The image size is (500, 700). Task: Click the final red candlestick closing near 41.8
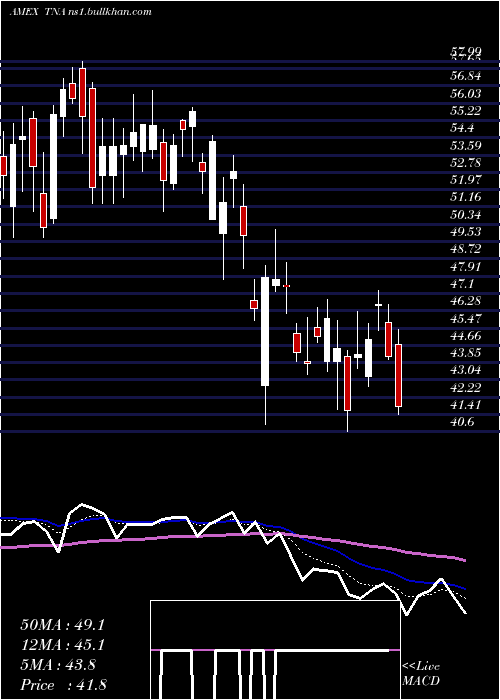398,375
